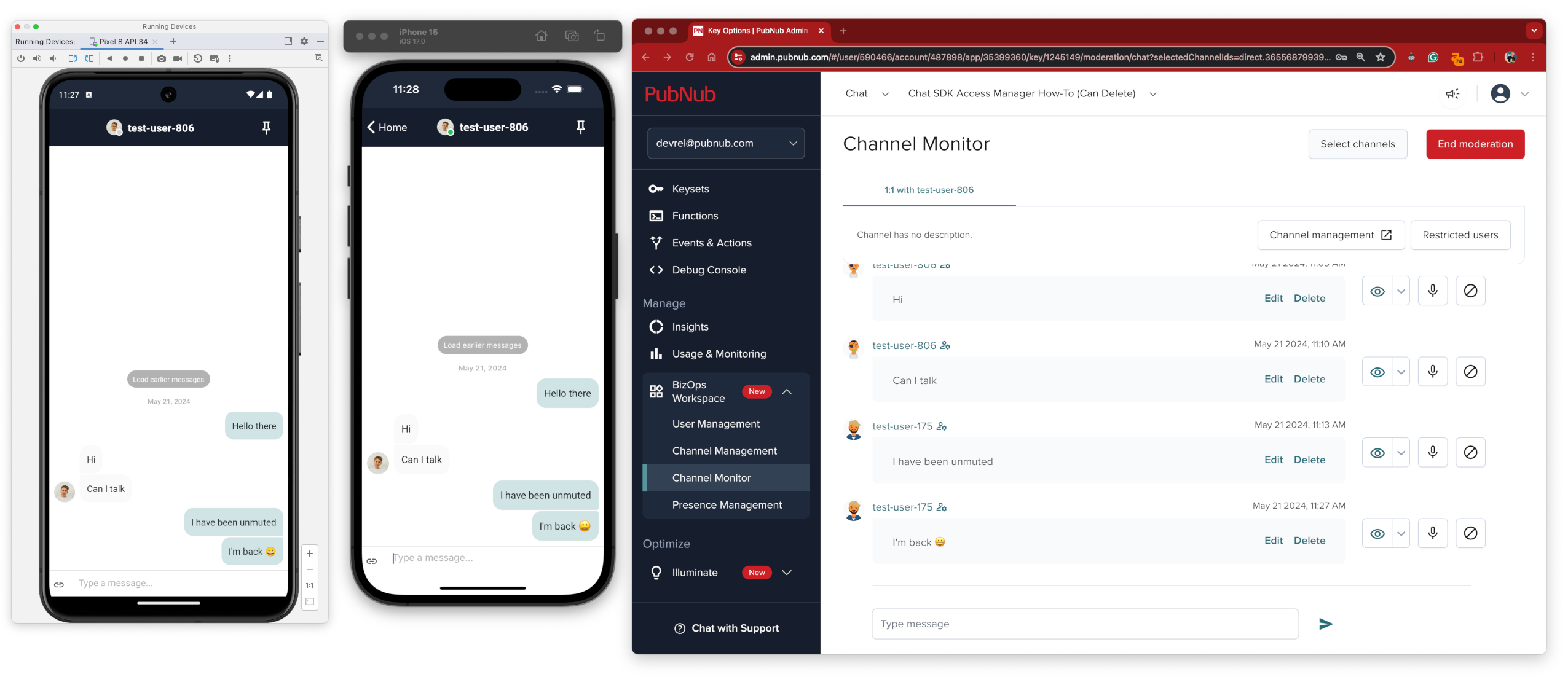Click the BizOps Workspace icon
This screenshot has height=693, width=1568.
pyautogui.click(x=657, y=391)
